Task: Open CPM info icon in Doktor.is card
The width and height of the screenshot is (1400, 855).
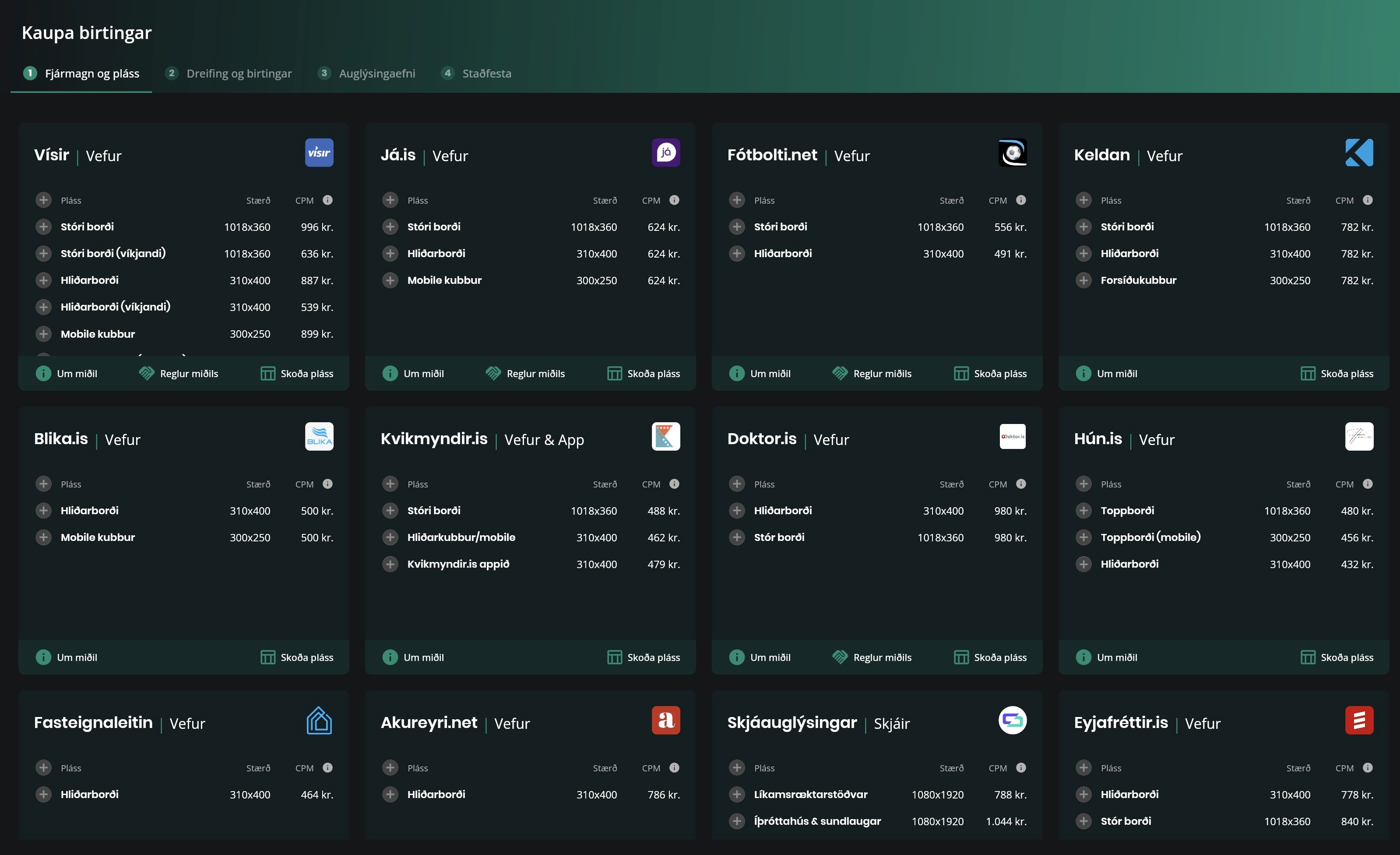Action: pyautogui.click(x=1020, y=483)
